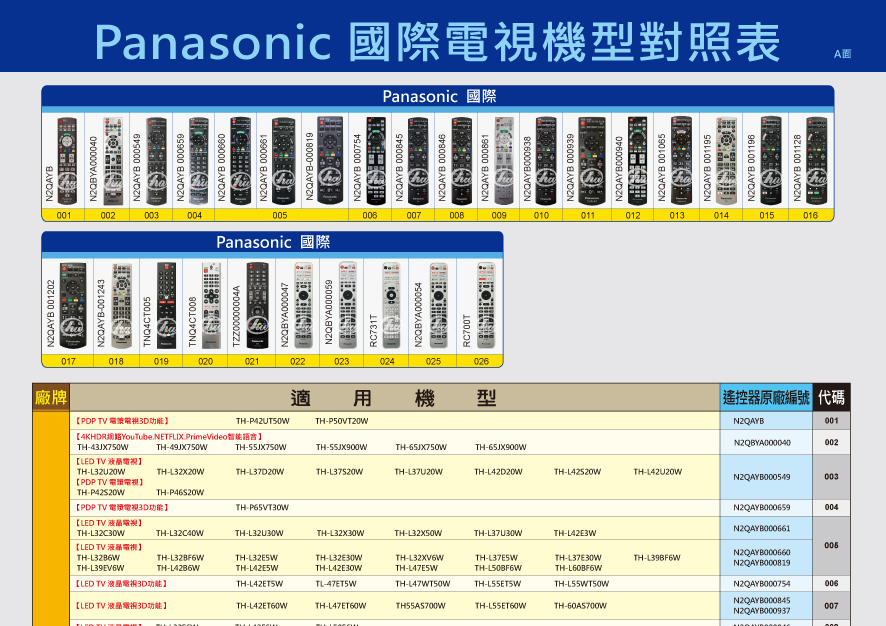Click the red 4KHDR YouTube.NETFLIX.PrimeVideo category label
Image resolution: width=886 pixels, height=626 pixels.
169,437
